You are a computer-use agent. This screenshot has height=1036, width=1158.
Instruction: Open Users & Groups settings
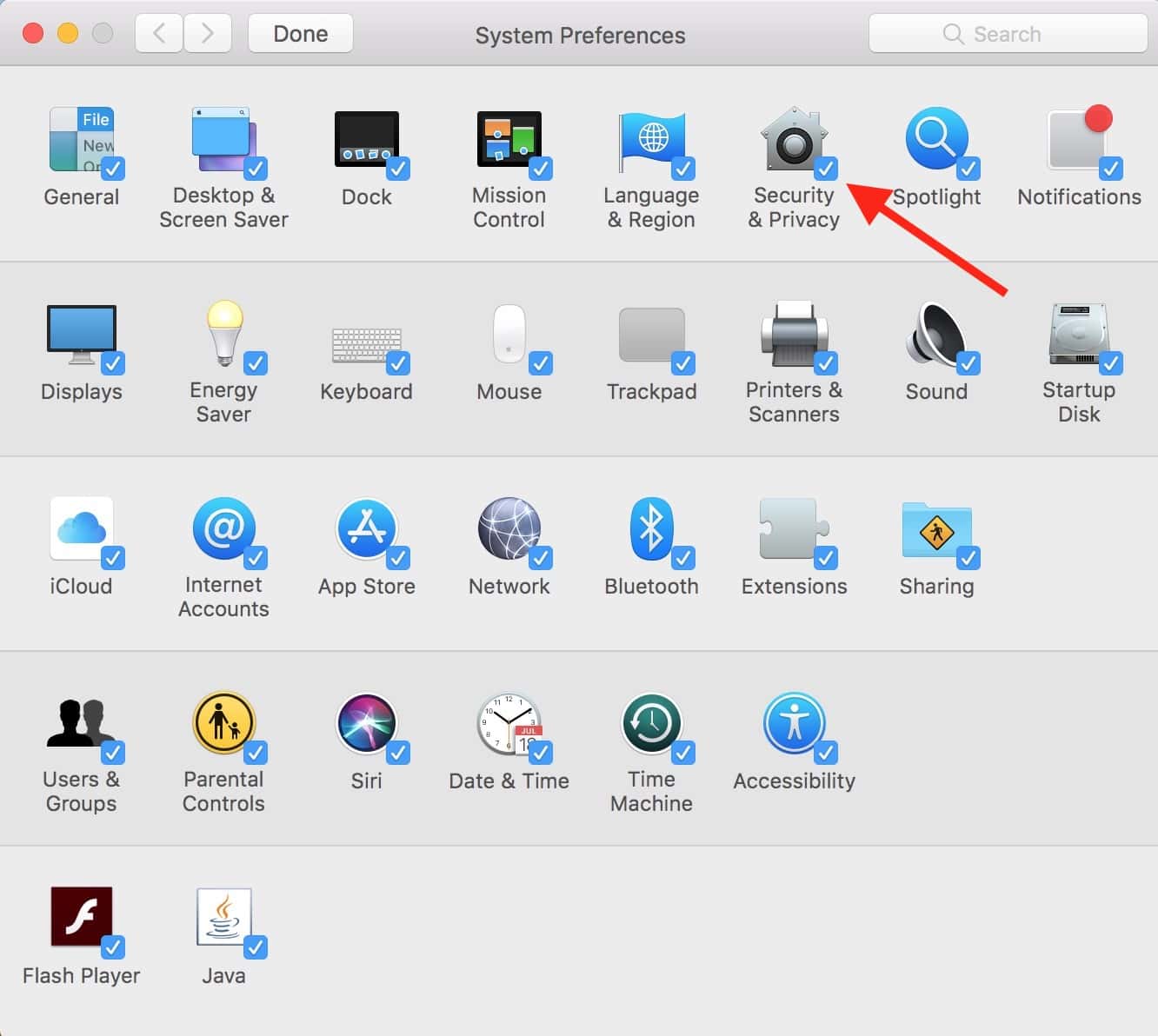pos(81,724)
